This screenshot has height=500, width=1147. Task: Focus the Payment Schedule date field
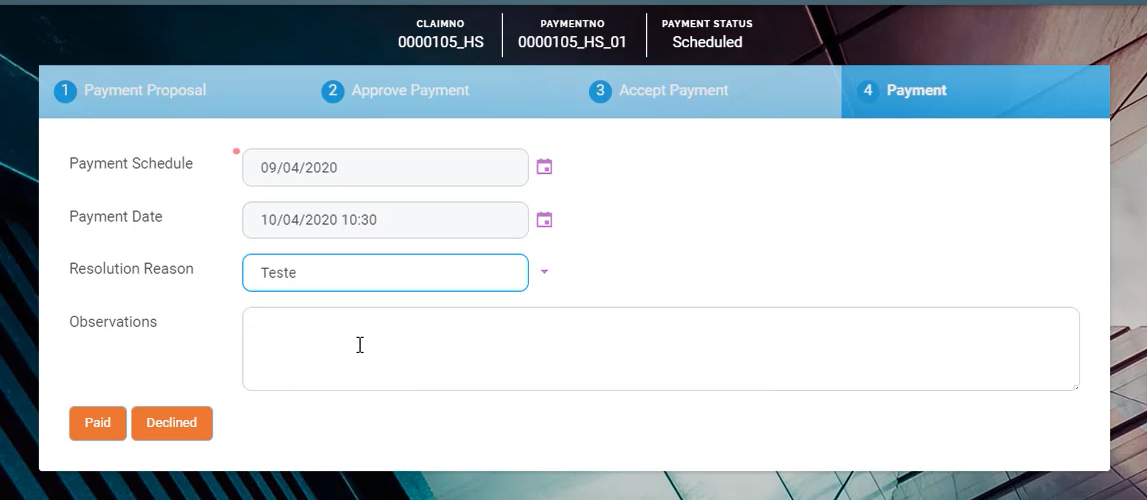(x=386, y=167)
